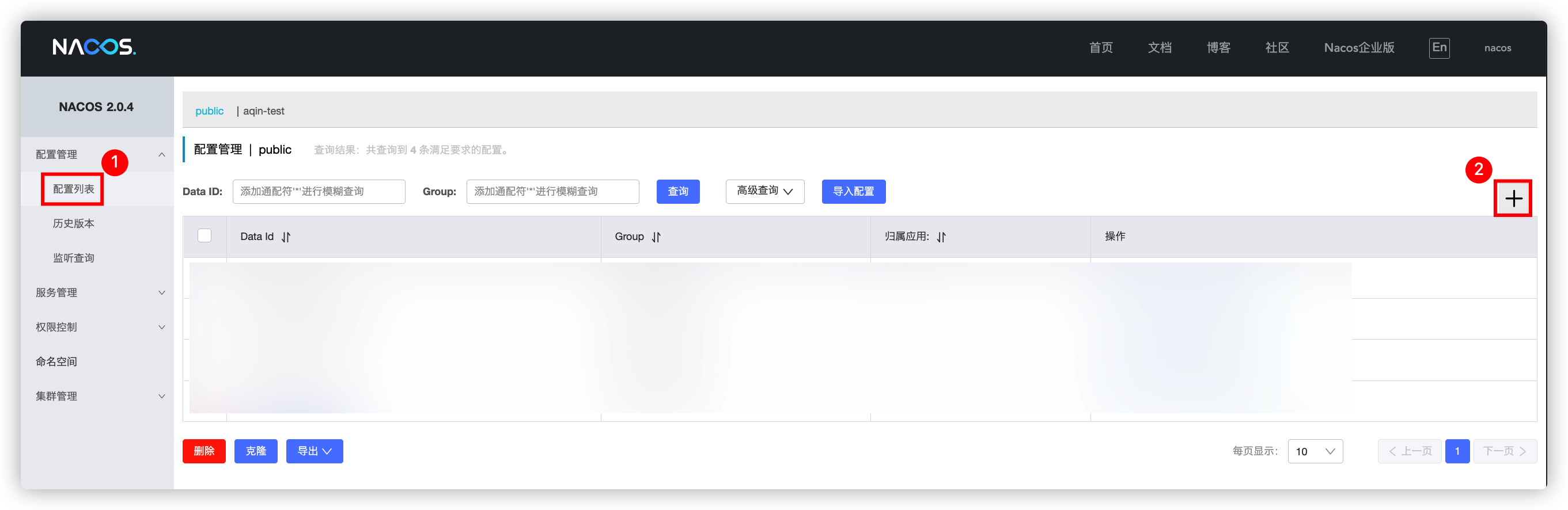Click the NACOS 2.0.4 version label
This screenshot has height=510, width=1568.
(x=96, y=106)
